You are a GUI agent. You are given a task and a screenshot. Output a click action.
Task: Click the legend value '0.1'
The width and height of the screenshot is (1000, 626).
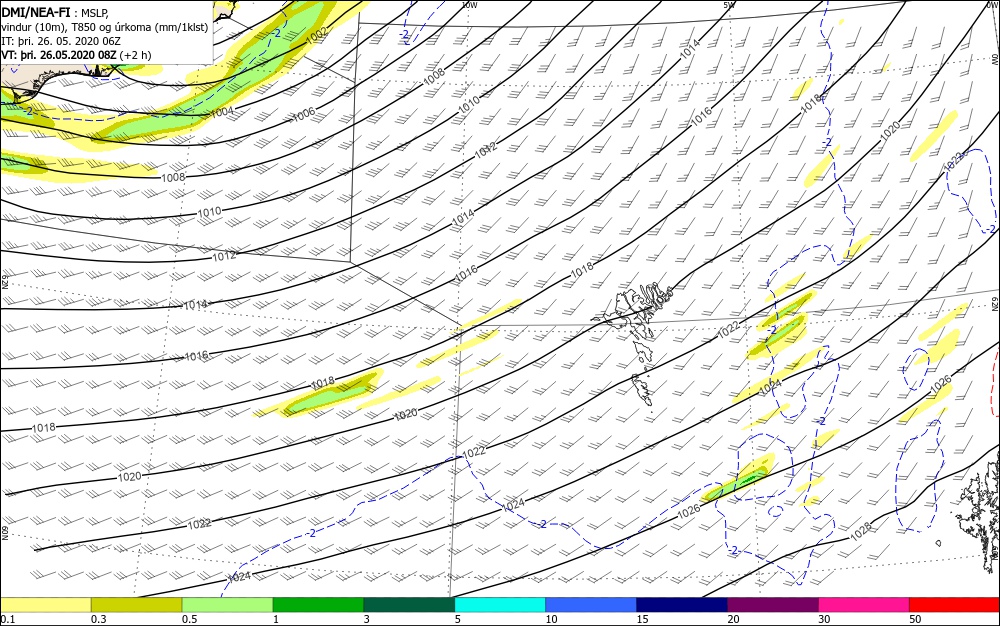[x=7, y=619]
